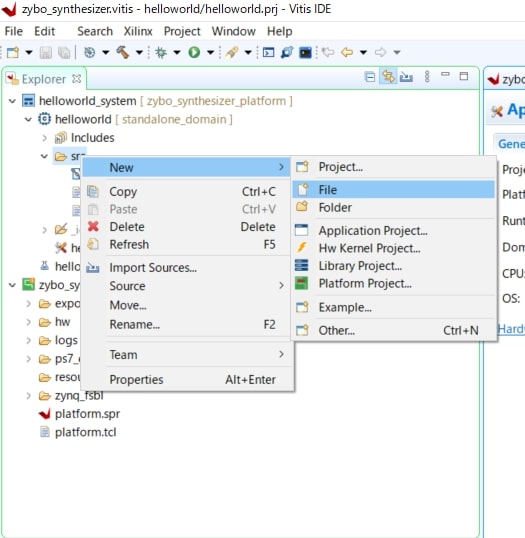Click Import Sources... in context menu
The width and height of the screenshot is (525, 538).
186,268
